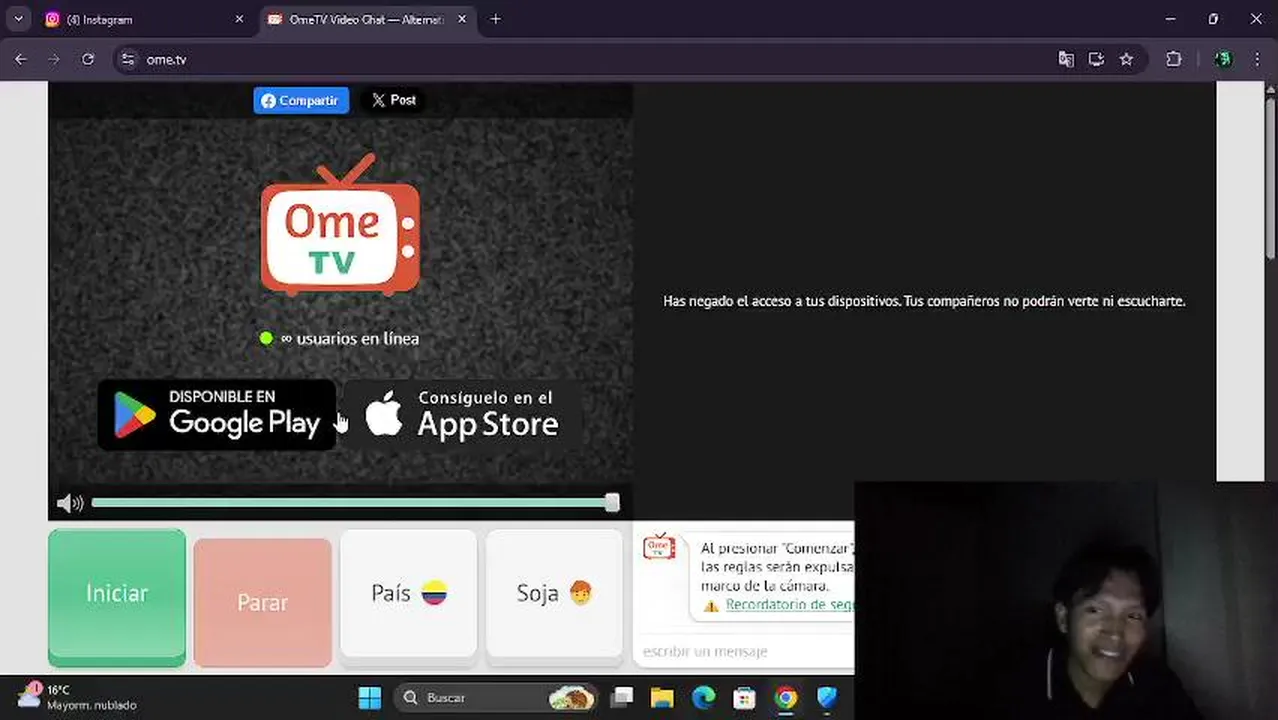Click the green Iniciar button
This screenshot has width=1278, height=720.
[117, 596]
